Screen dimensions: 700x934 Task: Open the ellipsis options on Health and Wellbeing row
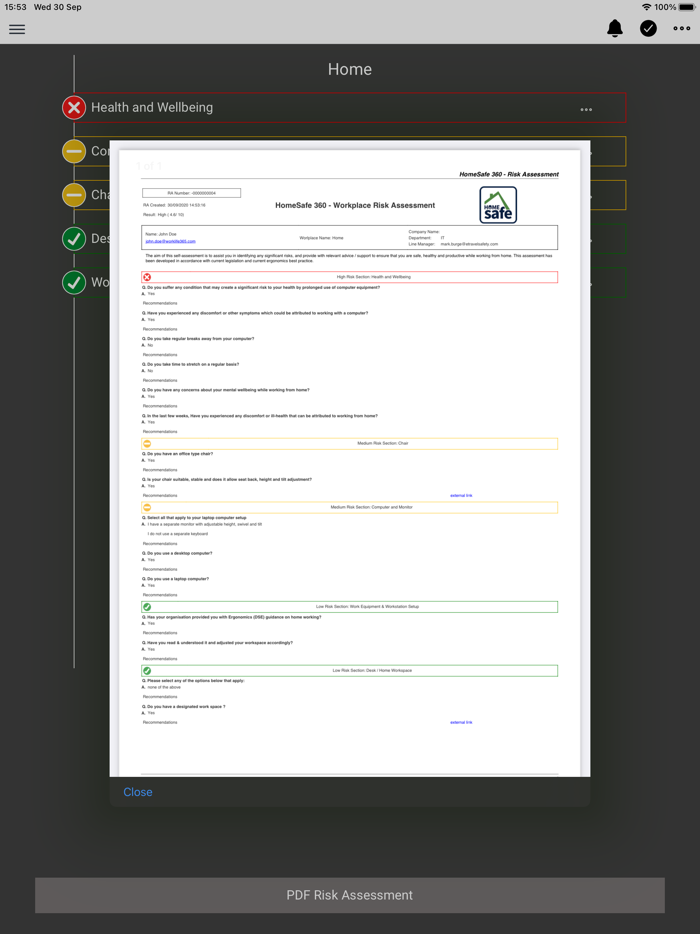coord(586,110)
